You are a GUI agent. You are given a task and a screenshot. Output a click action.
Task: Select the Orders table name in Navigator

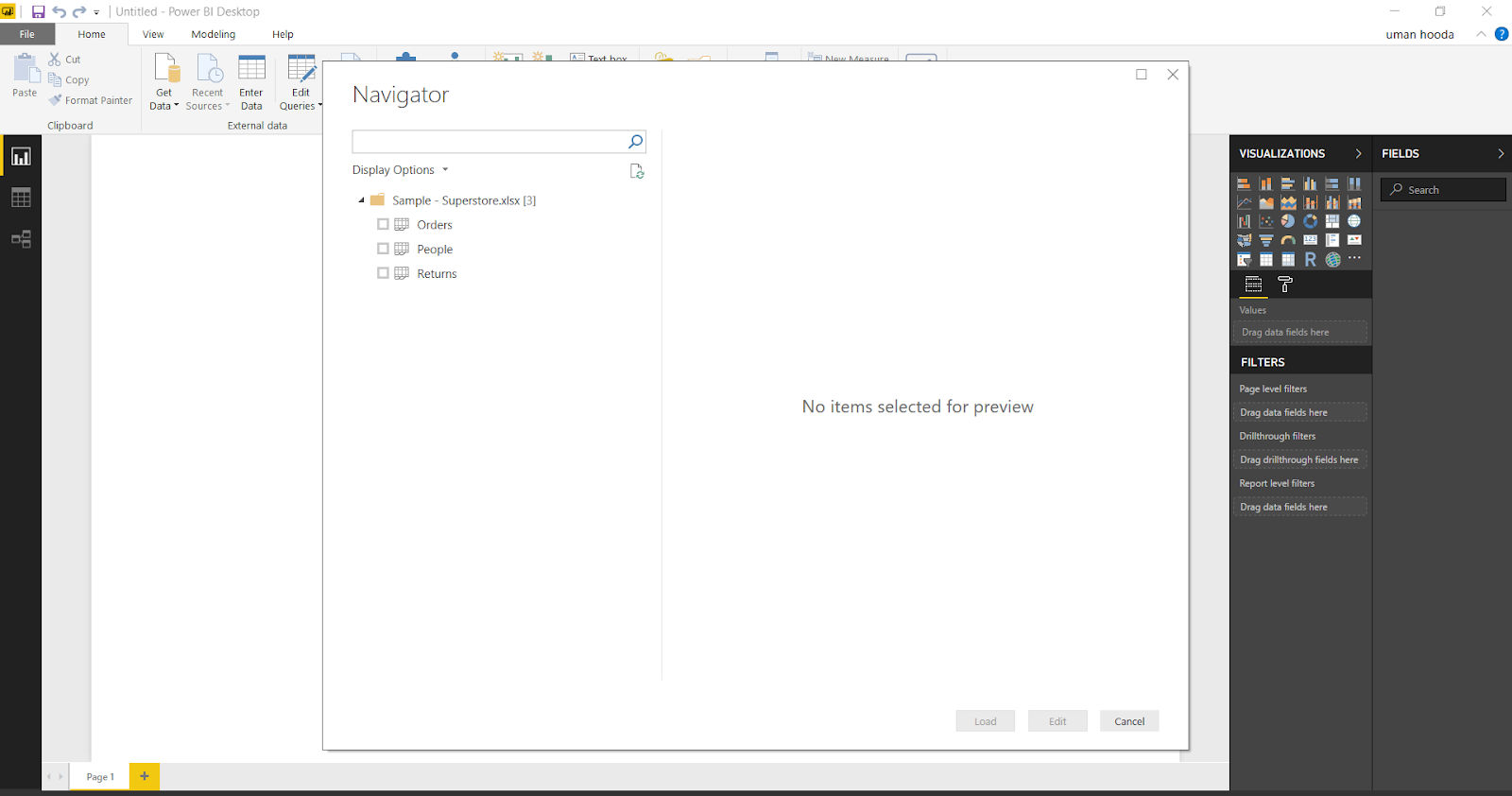(435, 225)
